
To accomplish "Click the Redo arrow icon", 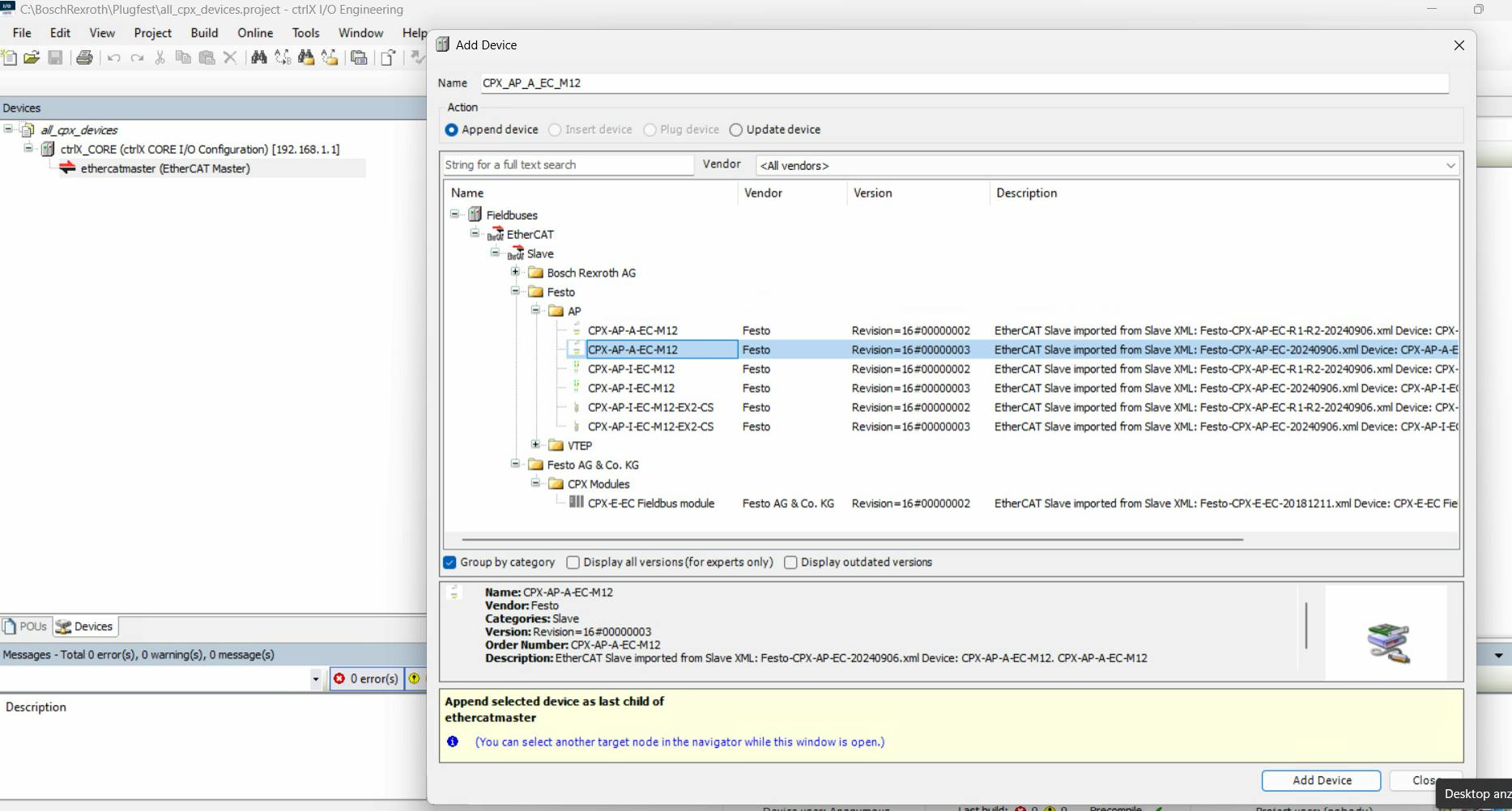I will pyautogui.click(x=137, y=57).
